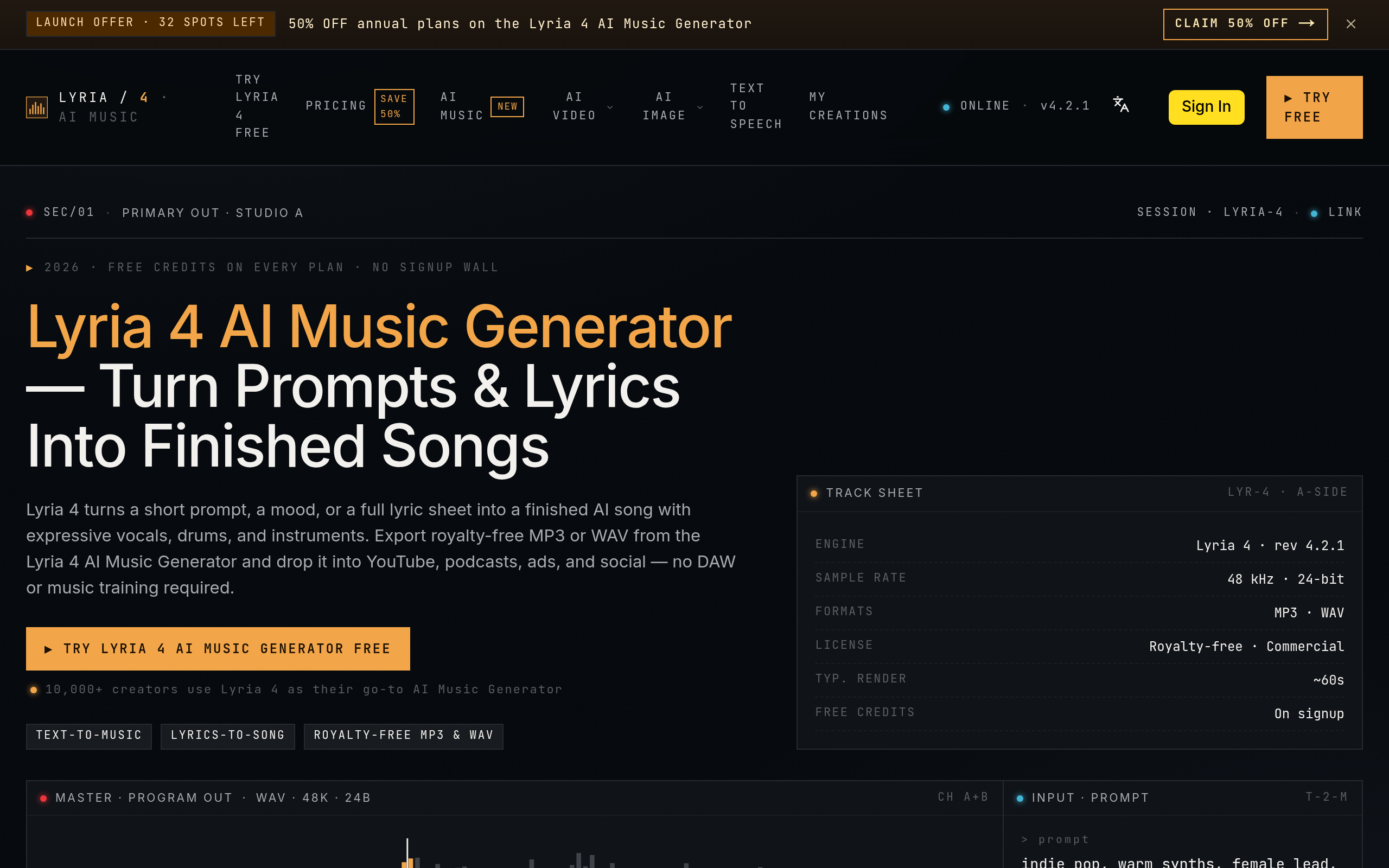Click the LINK session indicator
Image resolution: width=1389 pixels, height=868 pixels.
(x=1337, y=213)
